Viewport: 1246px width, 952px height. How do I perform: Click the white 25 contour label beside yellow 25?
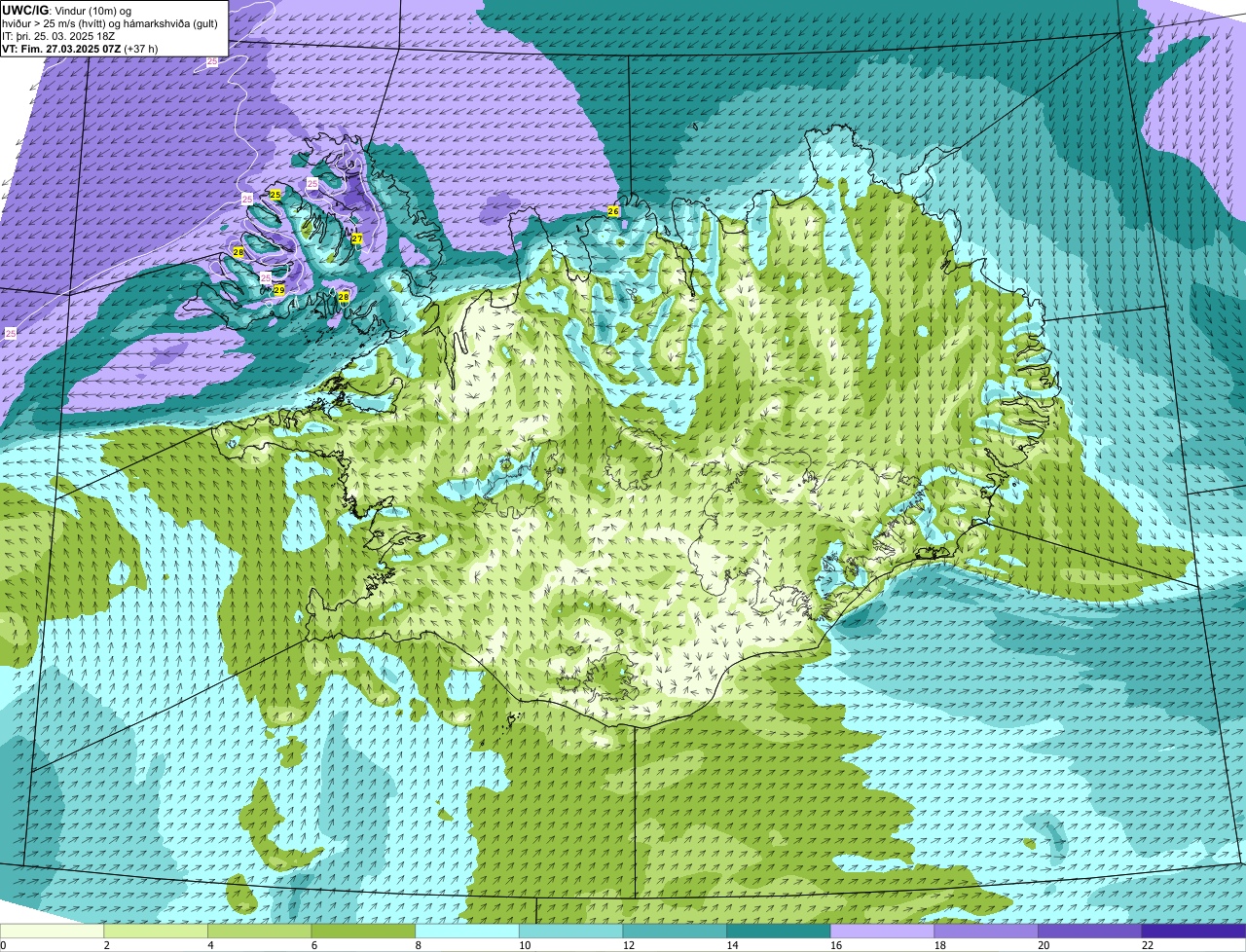click(247, 199)
